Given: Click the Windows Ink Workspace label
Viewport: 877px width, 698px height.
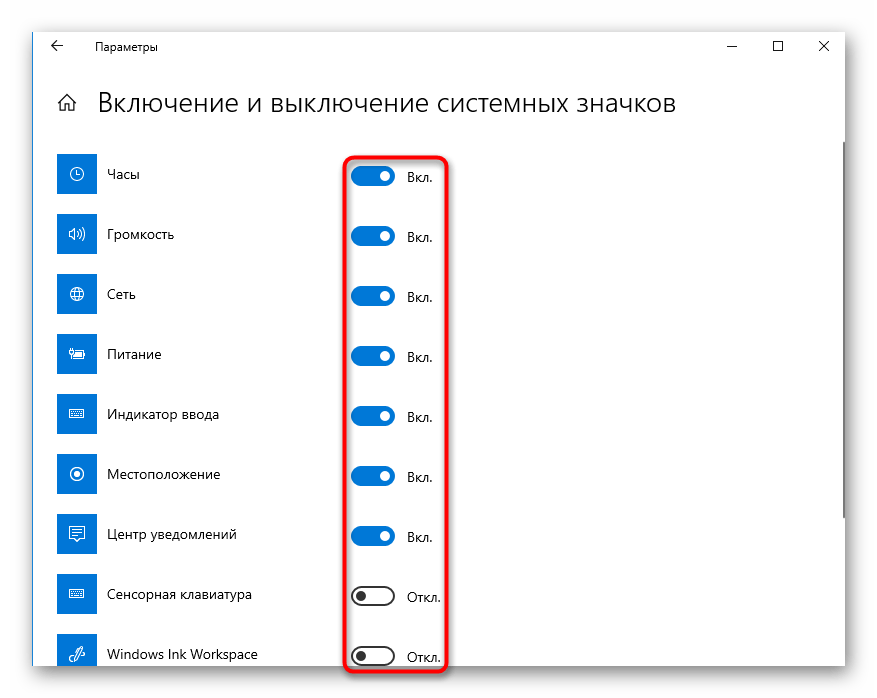Looking at the screenshot, I should click(x=182, y=654).
